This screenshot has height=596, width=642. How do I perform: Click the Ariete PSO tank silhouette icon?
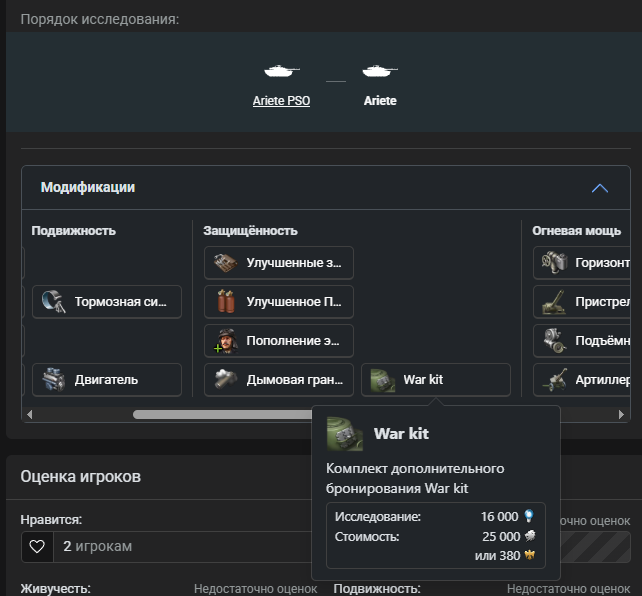click(282, 71)
